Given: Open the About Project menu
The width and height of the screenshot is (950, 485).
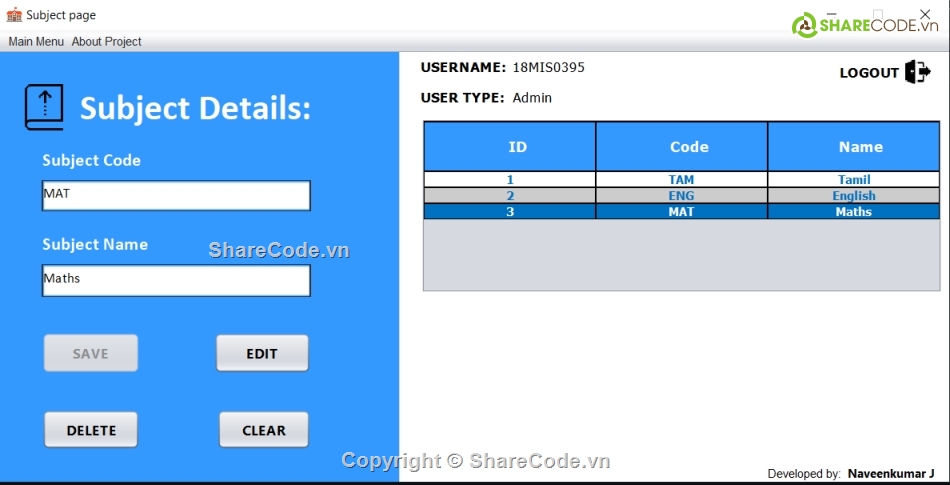Looking at the screenshot, I should click(106, 42).
